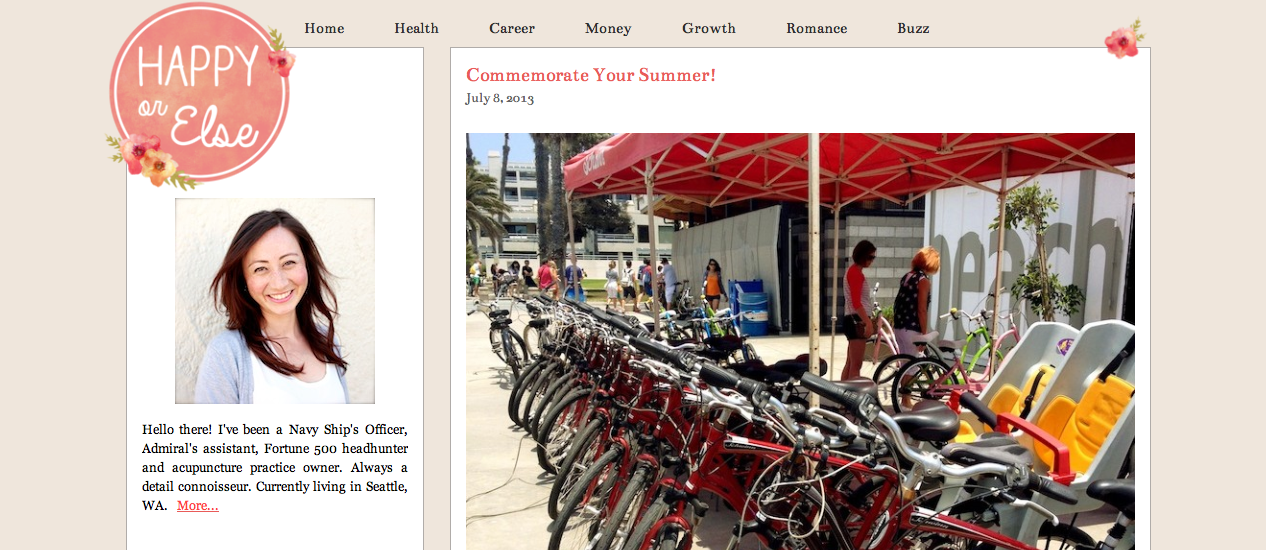Open the Home menu item
1266x550 pixels.
[x=324, y=28]
